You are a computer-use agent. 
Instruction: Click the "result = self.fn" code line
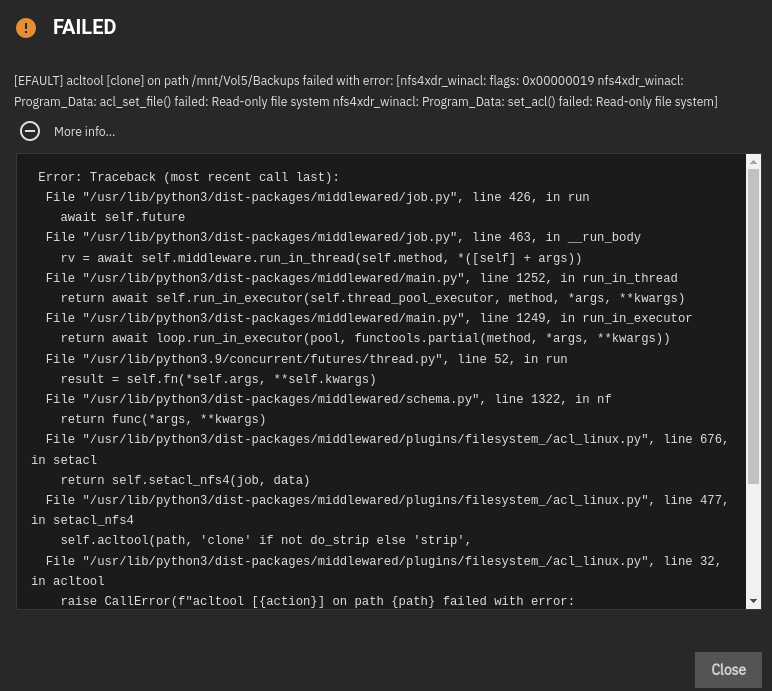click(x=218, y=379)
